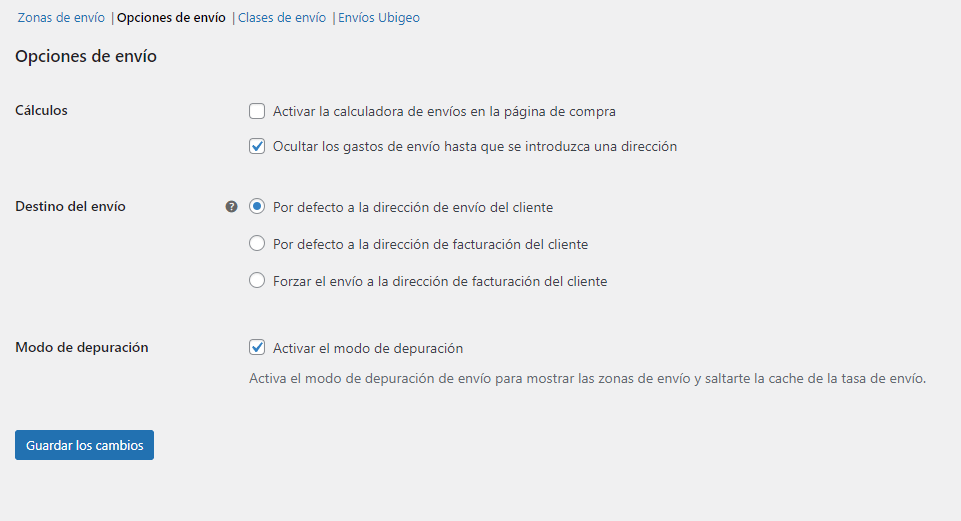Viewport: 961px width, 521px height.
Task: Select the current Opciones de envío tab
Action: click(171, 18)
